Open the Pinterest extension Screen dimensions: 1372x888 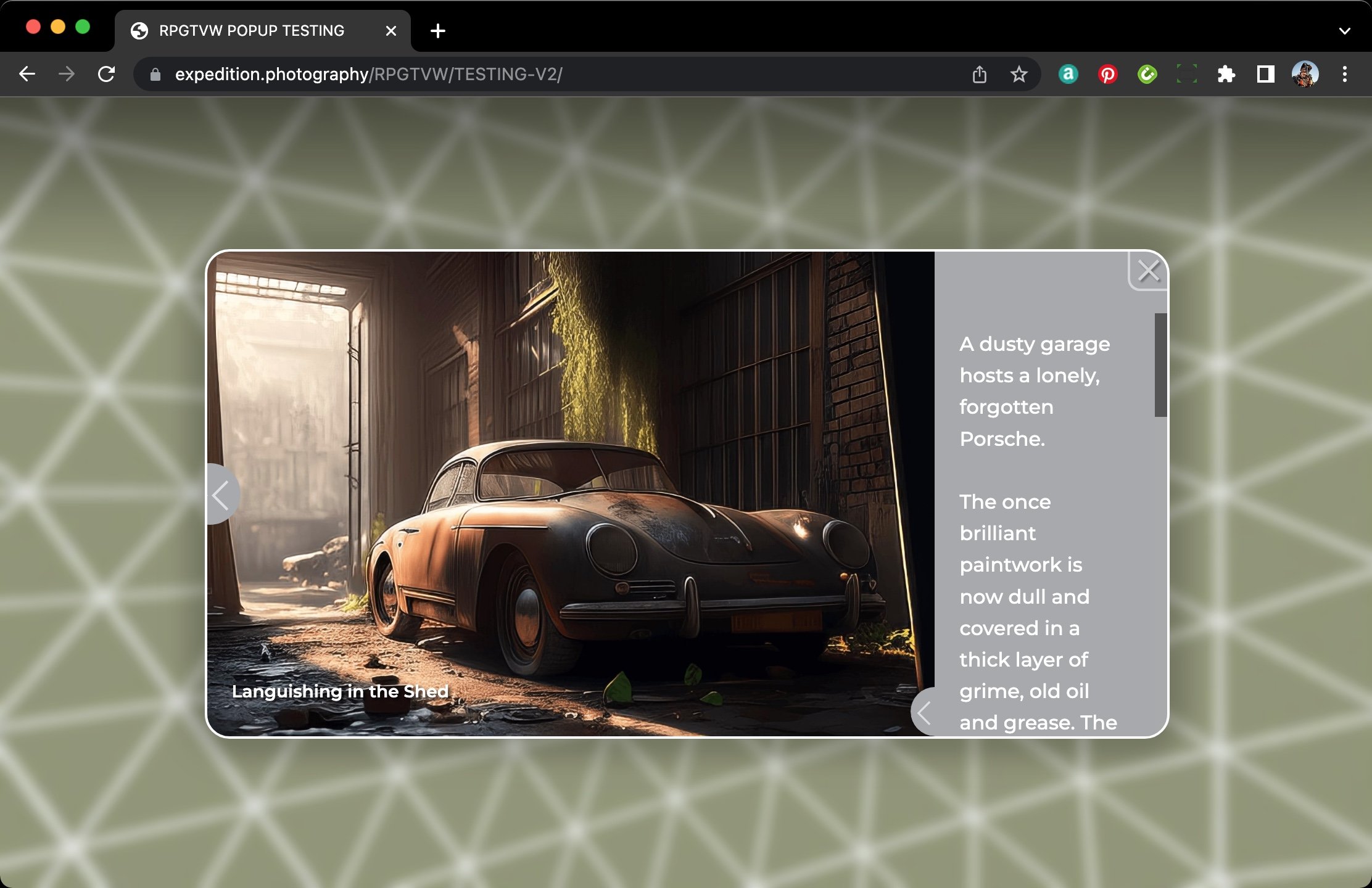(1108, 74)
